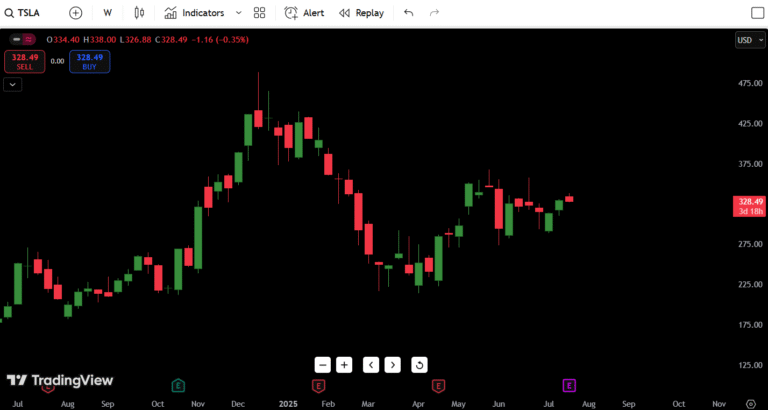Click the 125.00 price axis label
Viewport: 768px width, 410px height.
(750, 365)
